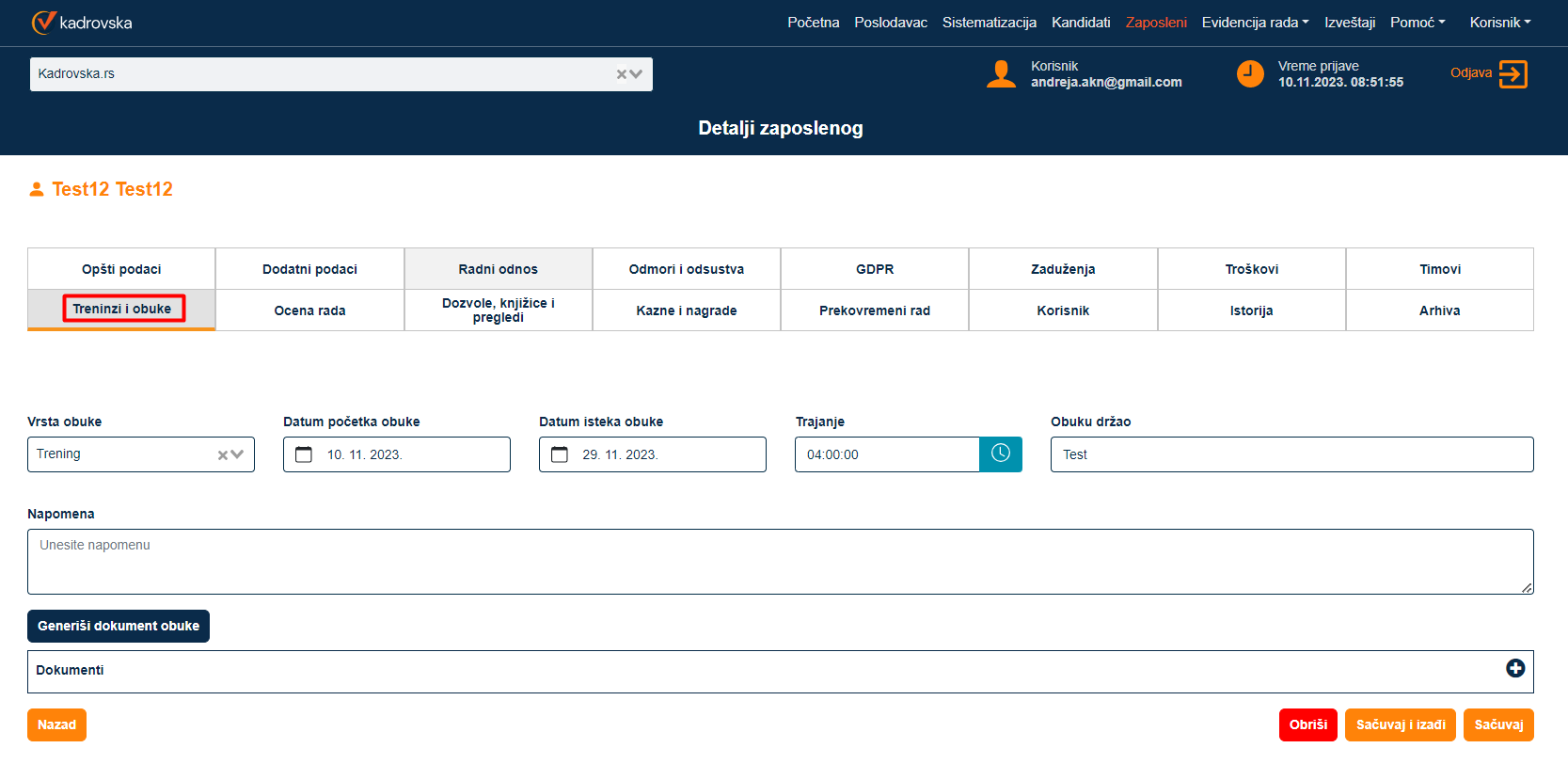Click the Sačuvaj i izađi button

[x=1400, y=724]
